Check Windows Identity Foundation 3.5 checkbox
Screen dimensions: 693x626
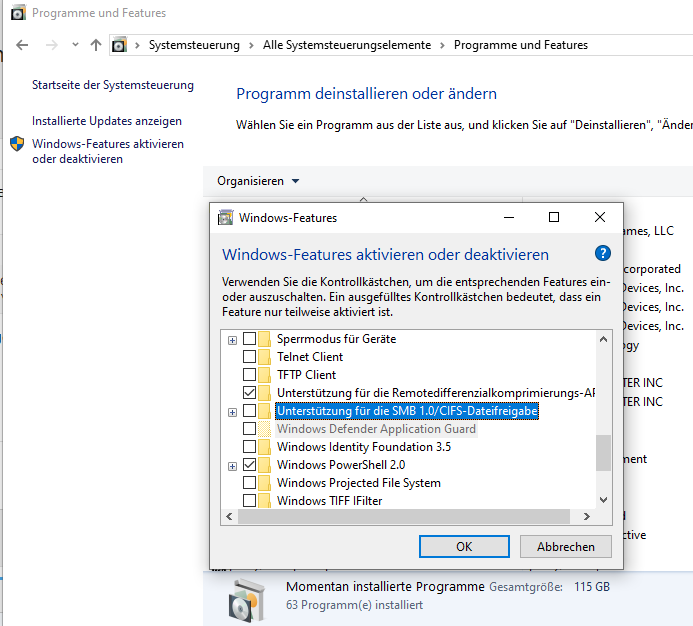coord(249,447)
